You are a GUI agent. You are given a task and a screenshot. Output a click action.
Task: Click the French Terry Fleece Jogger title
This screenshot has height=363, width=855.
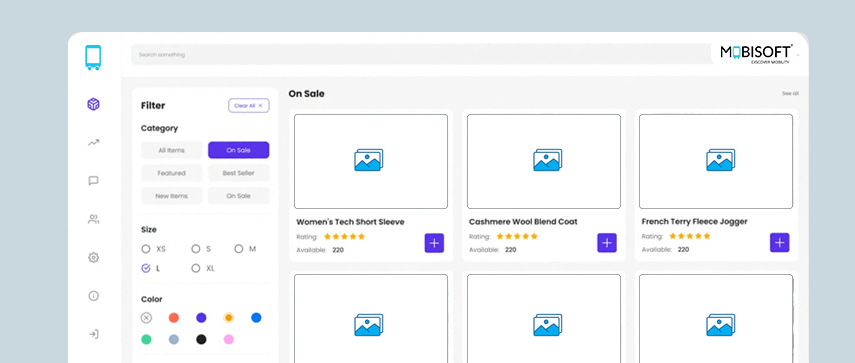coord(694,222)
